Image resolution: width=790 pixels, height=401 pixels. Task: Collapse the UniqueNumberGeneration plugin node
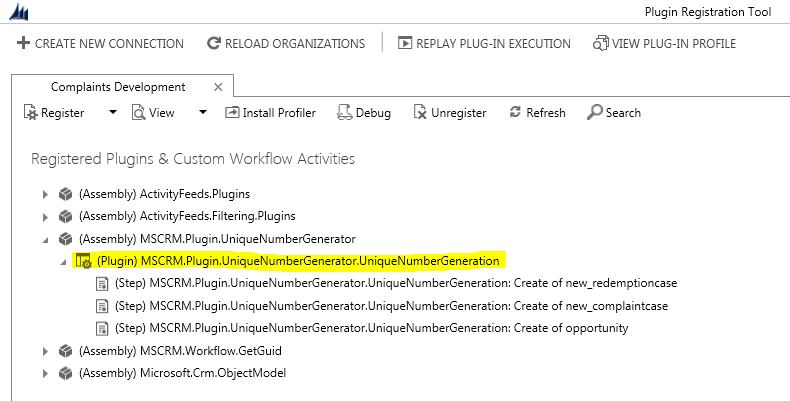click(63, 262)
